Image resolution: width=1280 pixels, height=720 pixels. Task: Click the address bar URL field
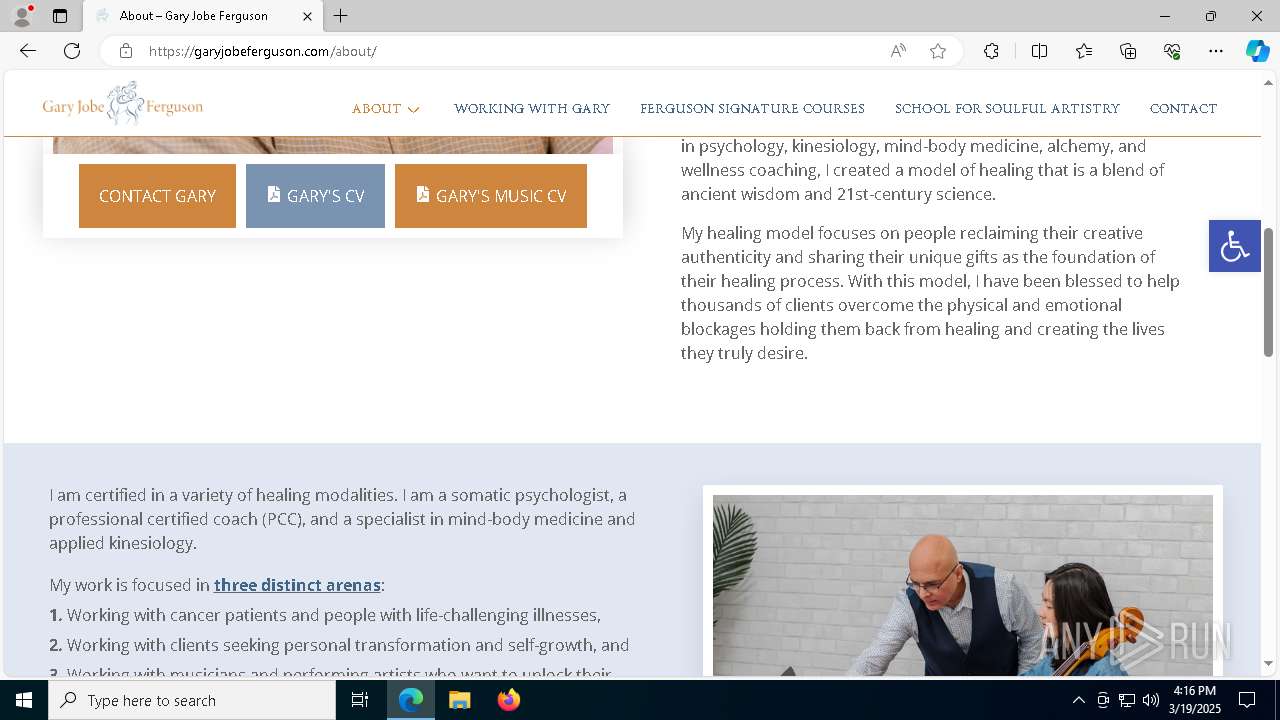pyautogui.click(x=510, y=51)
